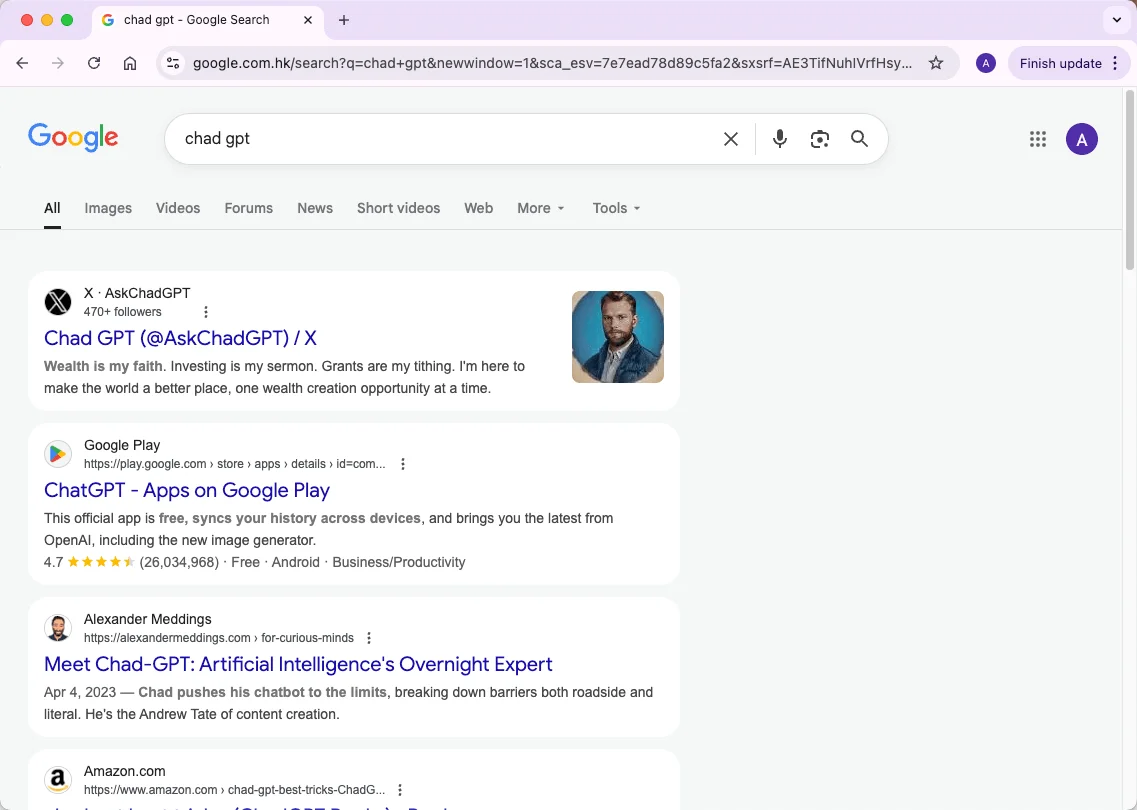The height and width of the screenshot is (810, 1137).
Task: Click the alexandermeddings.com breadcrumb URL
Action: pyautogui.click(x=219, y=638)
